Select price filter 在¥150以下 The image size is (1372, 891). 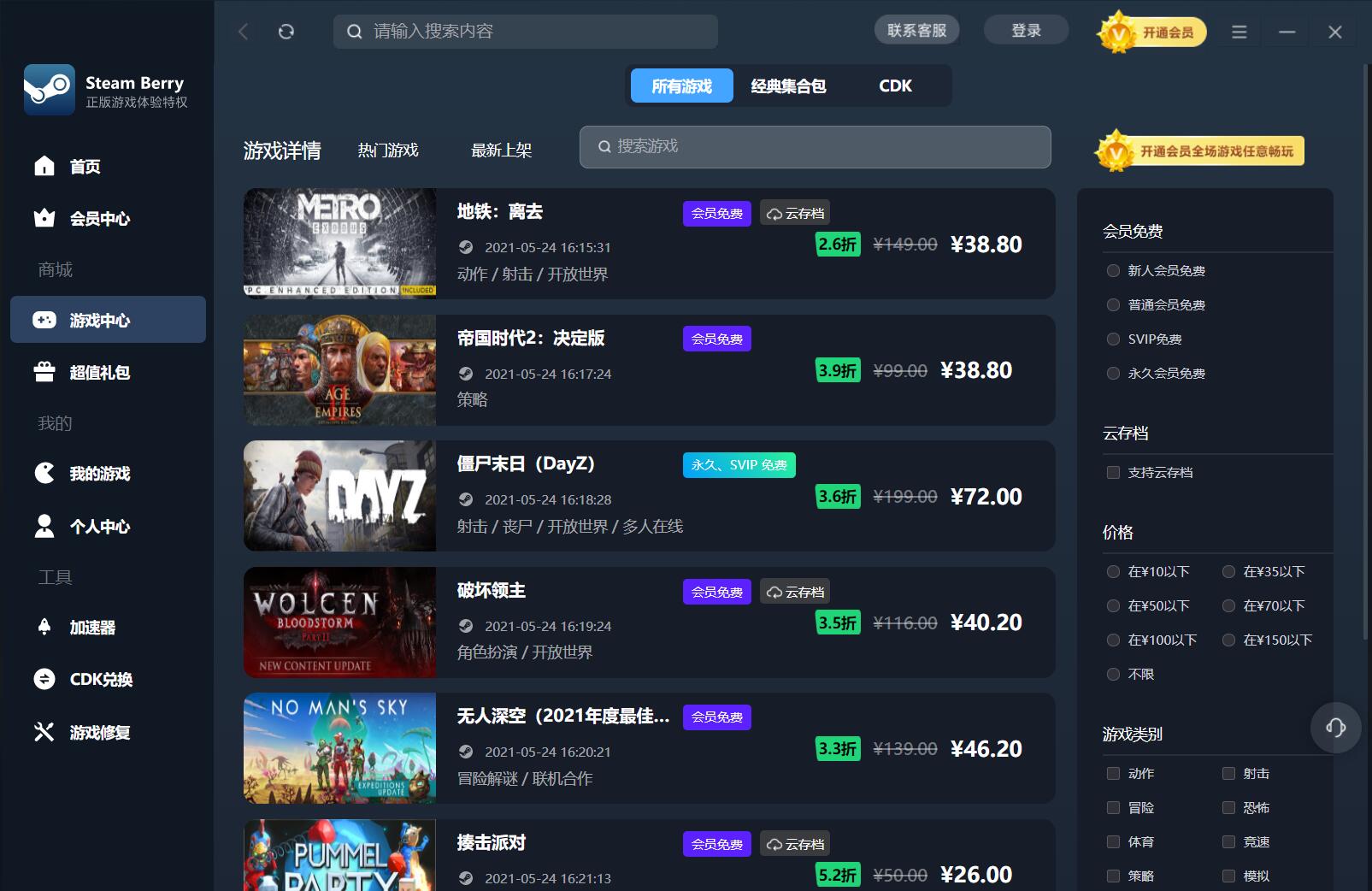point(1228,640)
